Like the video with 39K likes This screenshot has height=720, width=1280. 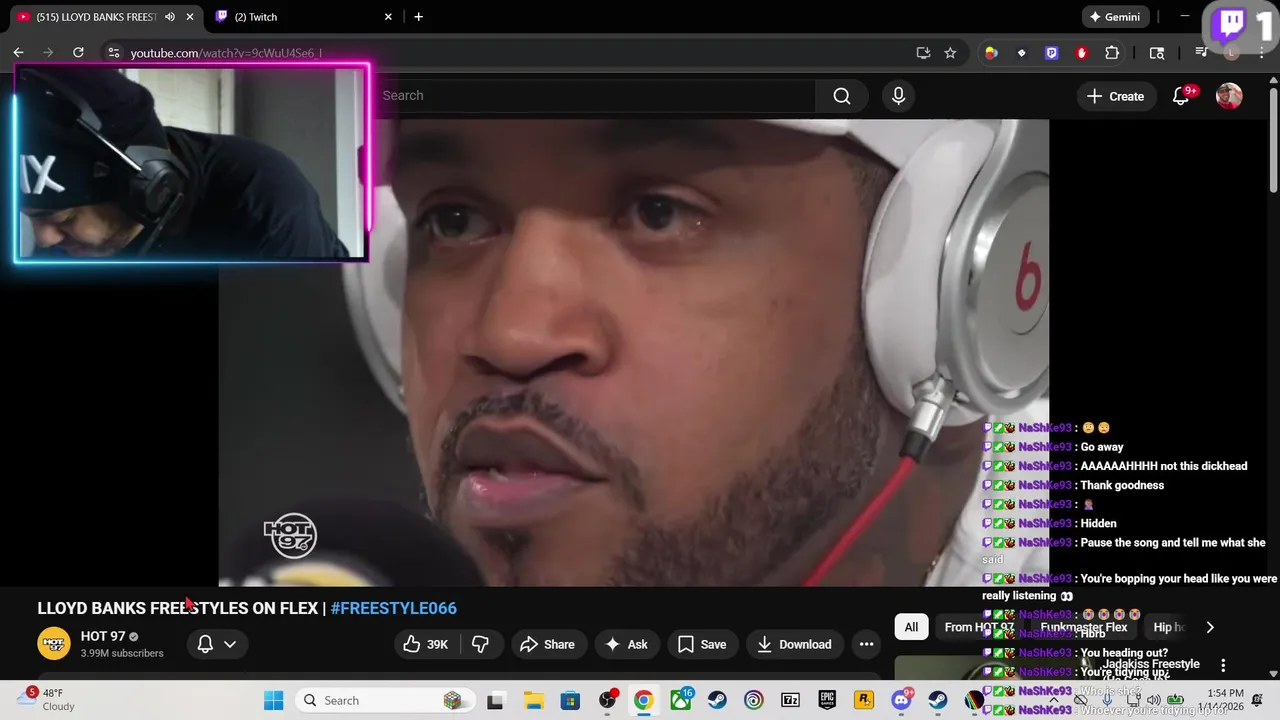[425, 644]
